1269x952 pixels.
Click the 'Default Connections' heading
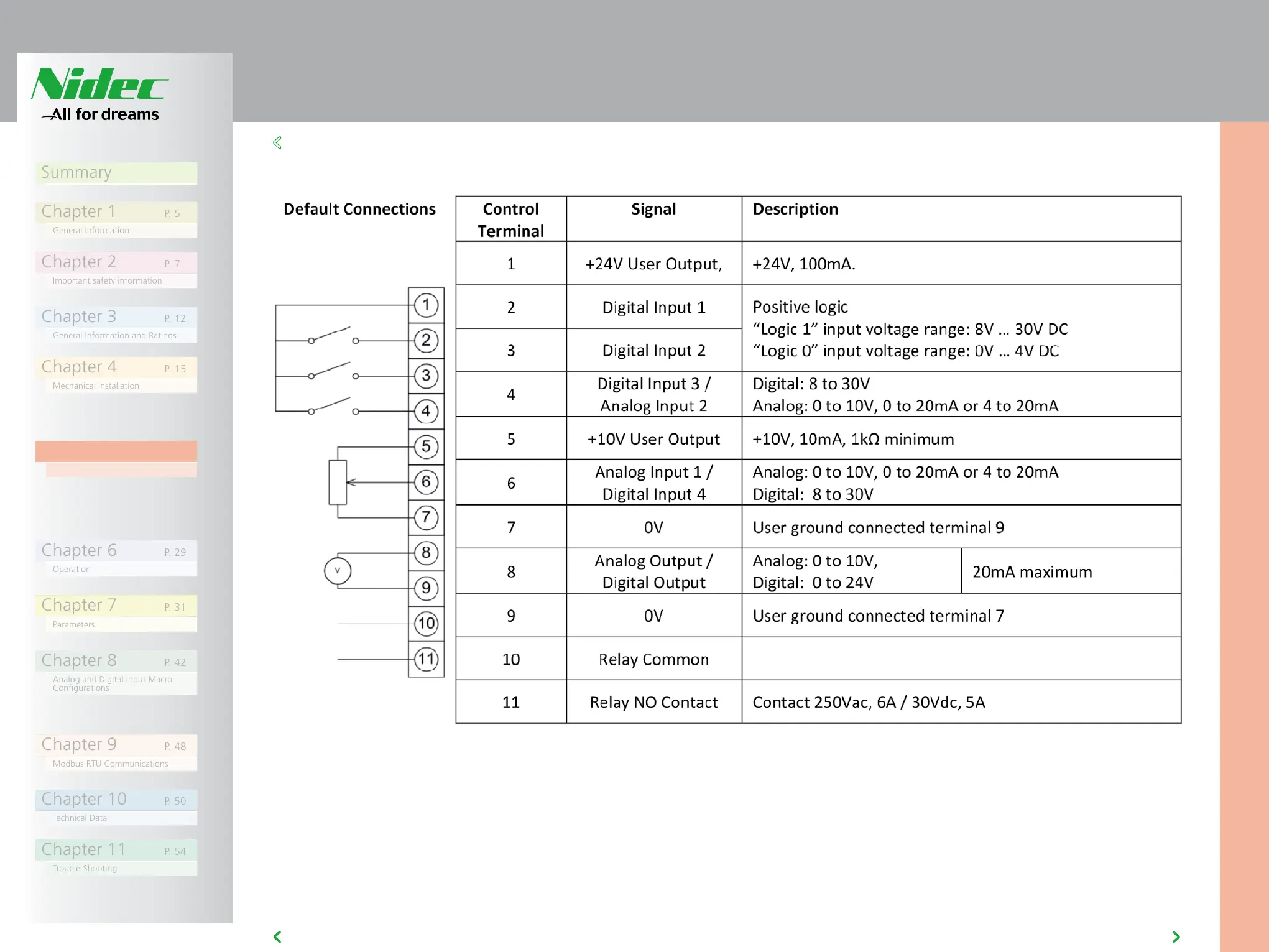tap(359, 210)
